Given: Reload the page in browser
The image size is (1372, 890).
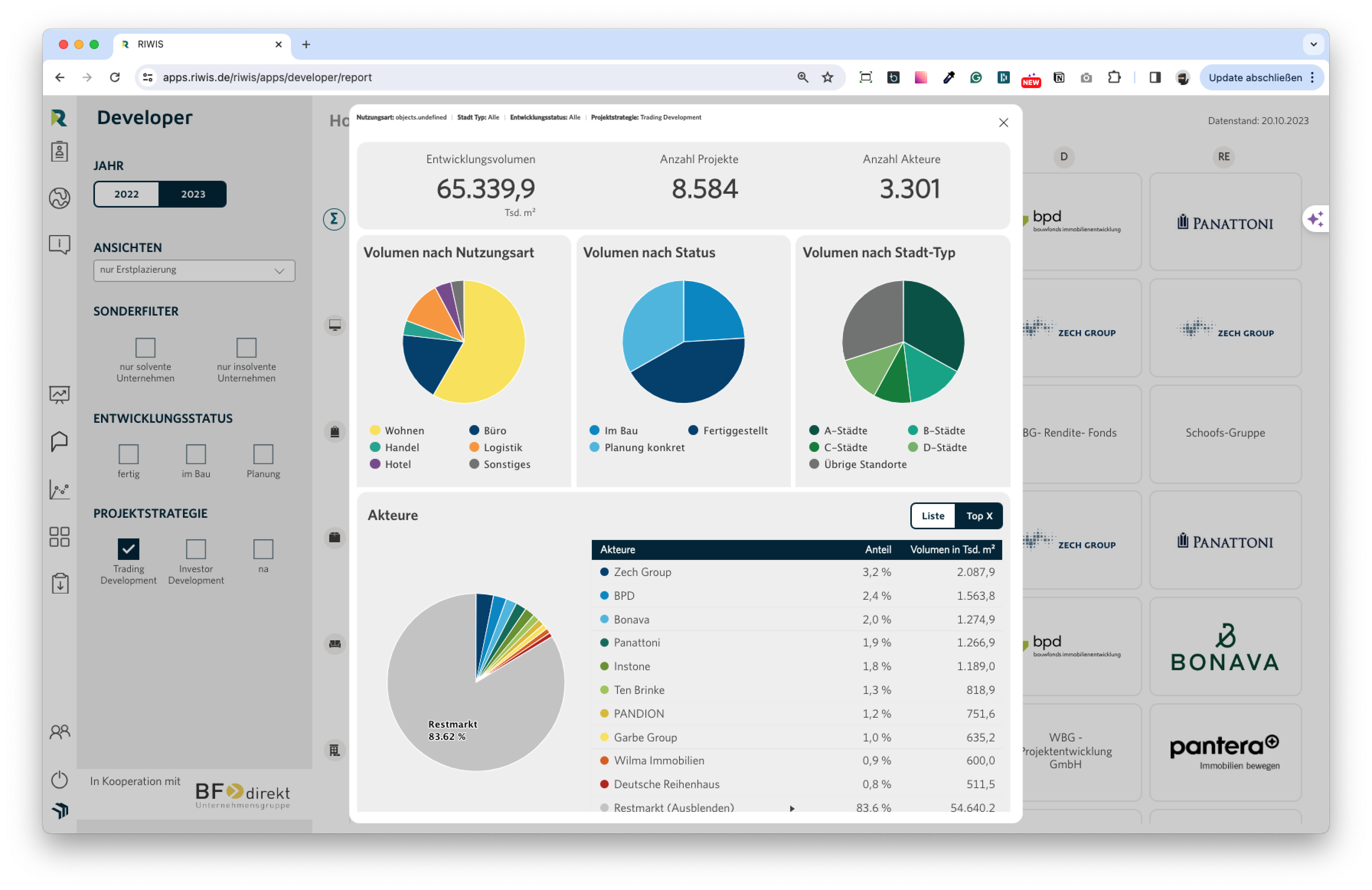Looking at the screenshot, I should (115, 77).
